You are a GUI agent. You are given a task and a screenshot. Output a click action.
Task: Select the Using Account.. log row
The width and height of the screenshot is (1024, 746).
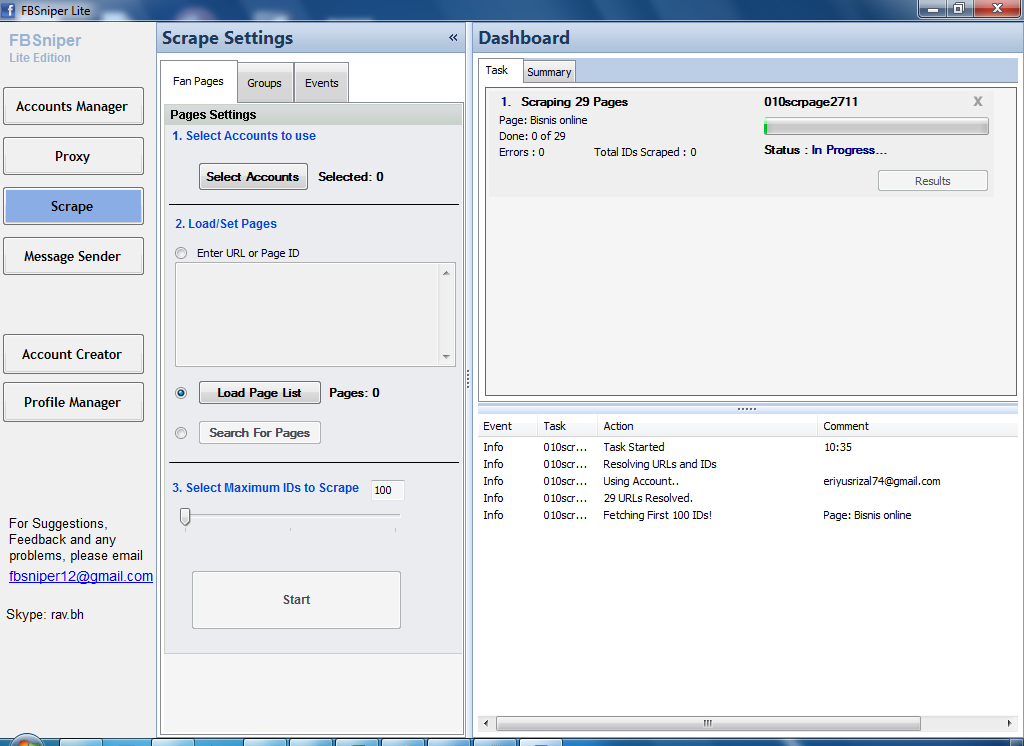[748, 481]
